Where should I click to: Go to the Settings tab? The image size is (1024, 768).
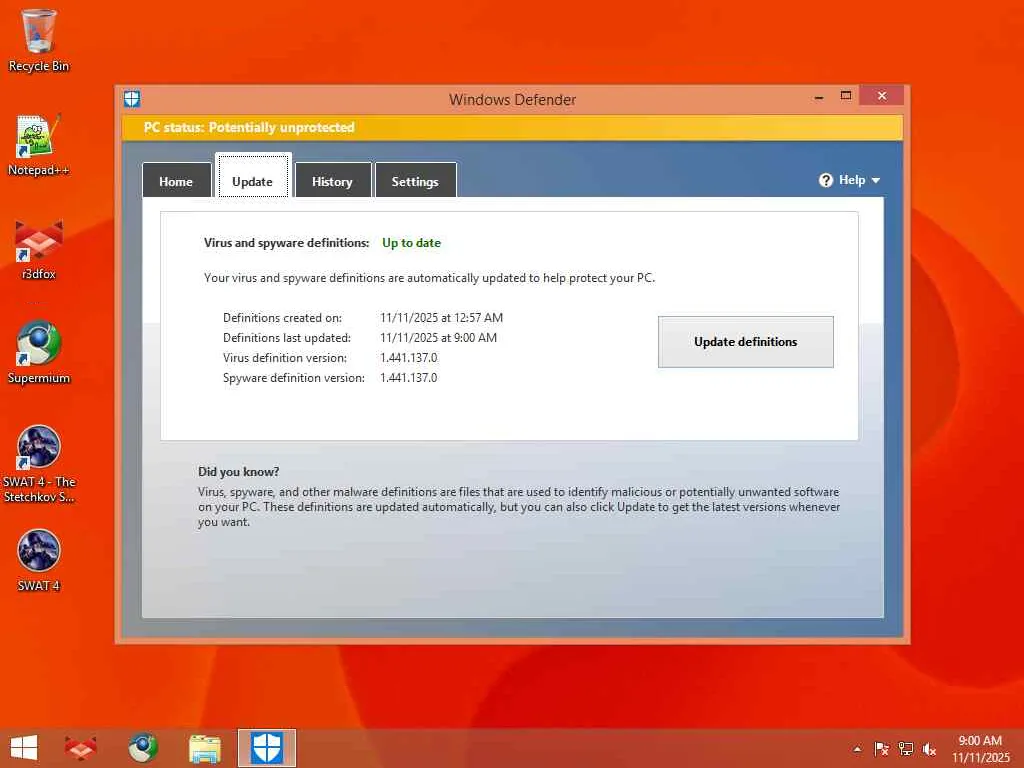(415, 181)
